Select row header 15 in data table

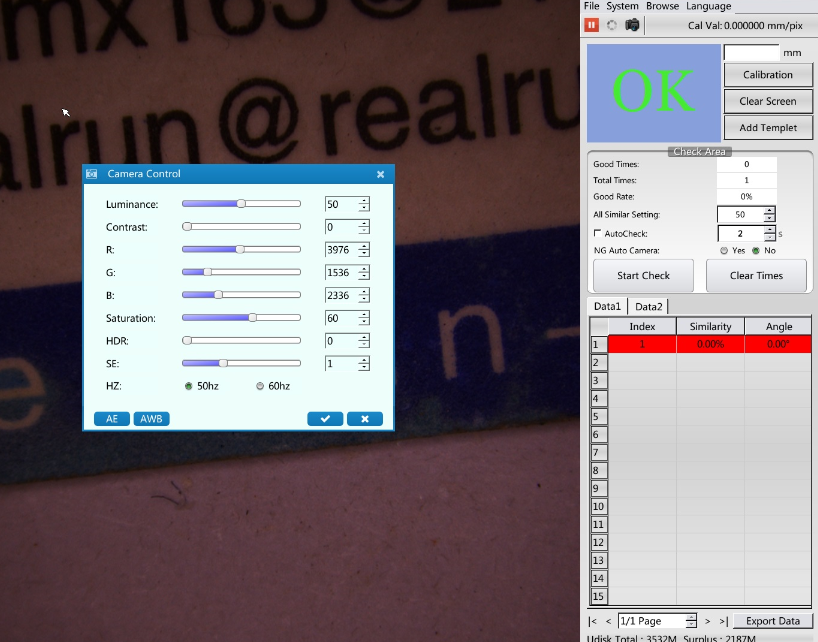coord(598,596)
